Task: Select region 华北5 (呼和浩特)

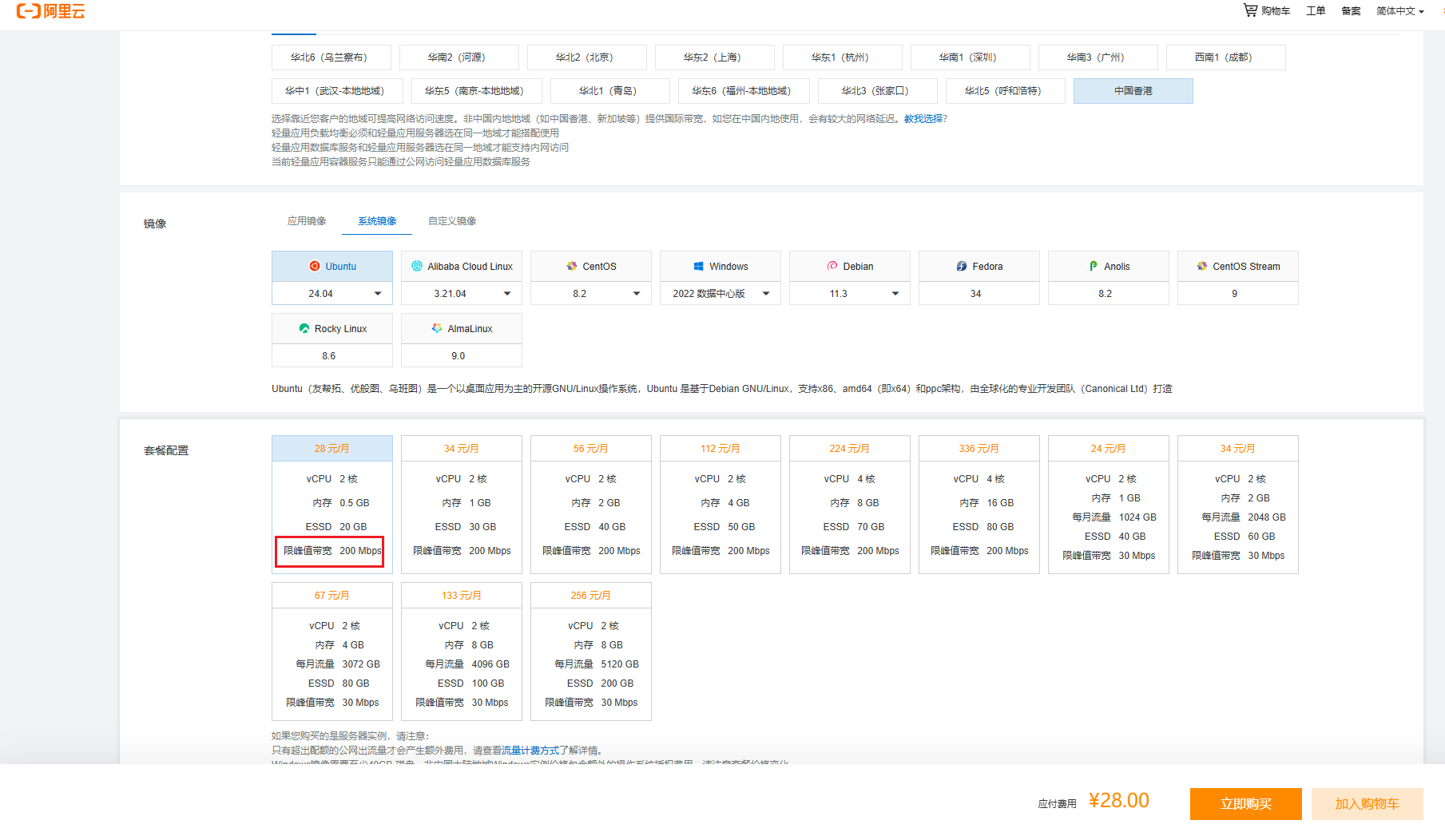Action: pyautogui.click(x=1006, y=91)
